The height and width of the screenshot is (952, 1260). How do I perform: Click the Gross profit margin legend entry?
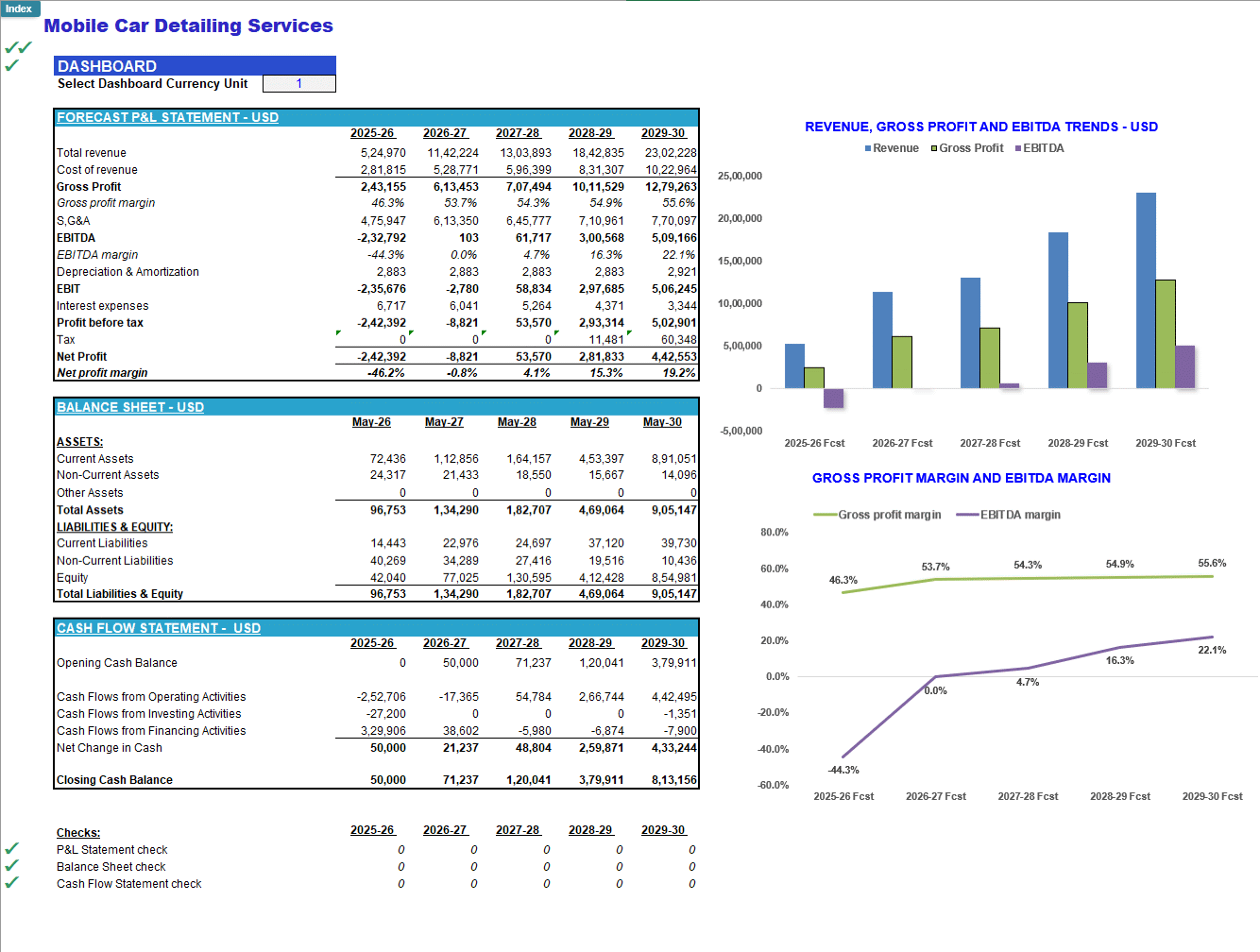click(877, 515)
